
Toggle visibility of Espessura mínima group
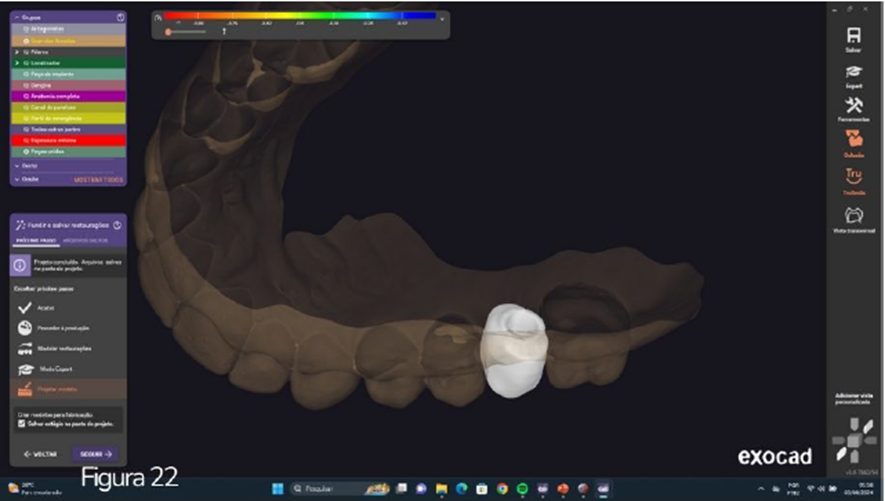tap(26, 140)
